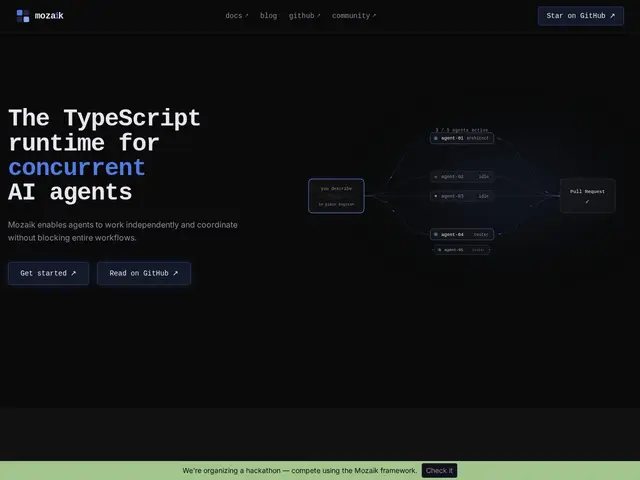Select the agent-04 tester node
This screenshot has height=480, width=640.
pos(462,234)
